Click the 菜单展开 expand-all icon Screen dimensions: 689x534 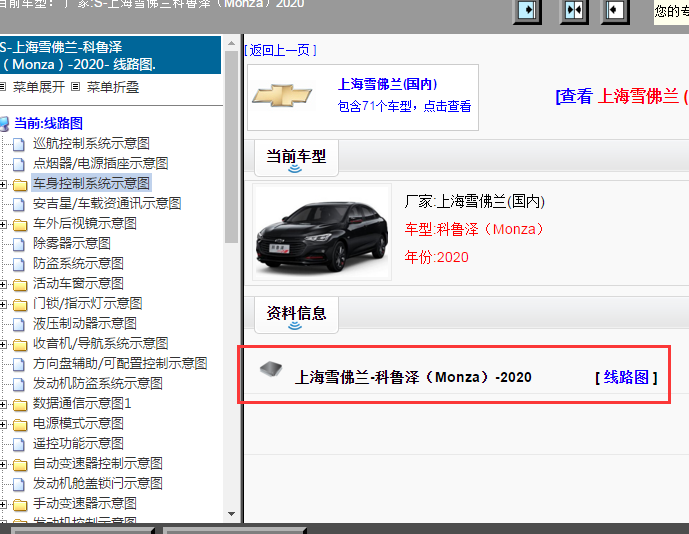[3, 87]
